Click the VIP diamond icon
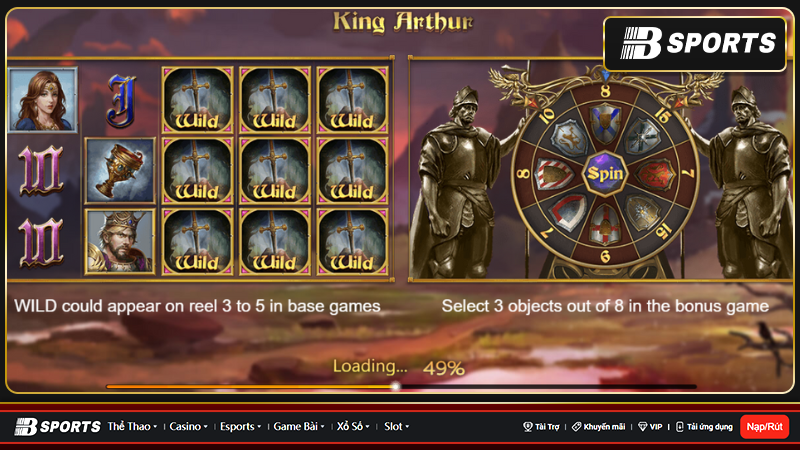This screenshot has width=800, height=450. 642,427
